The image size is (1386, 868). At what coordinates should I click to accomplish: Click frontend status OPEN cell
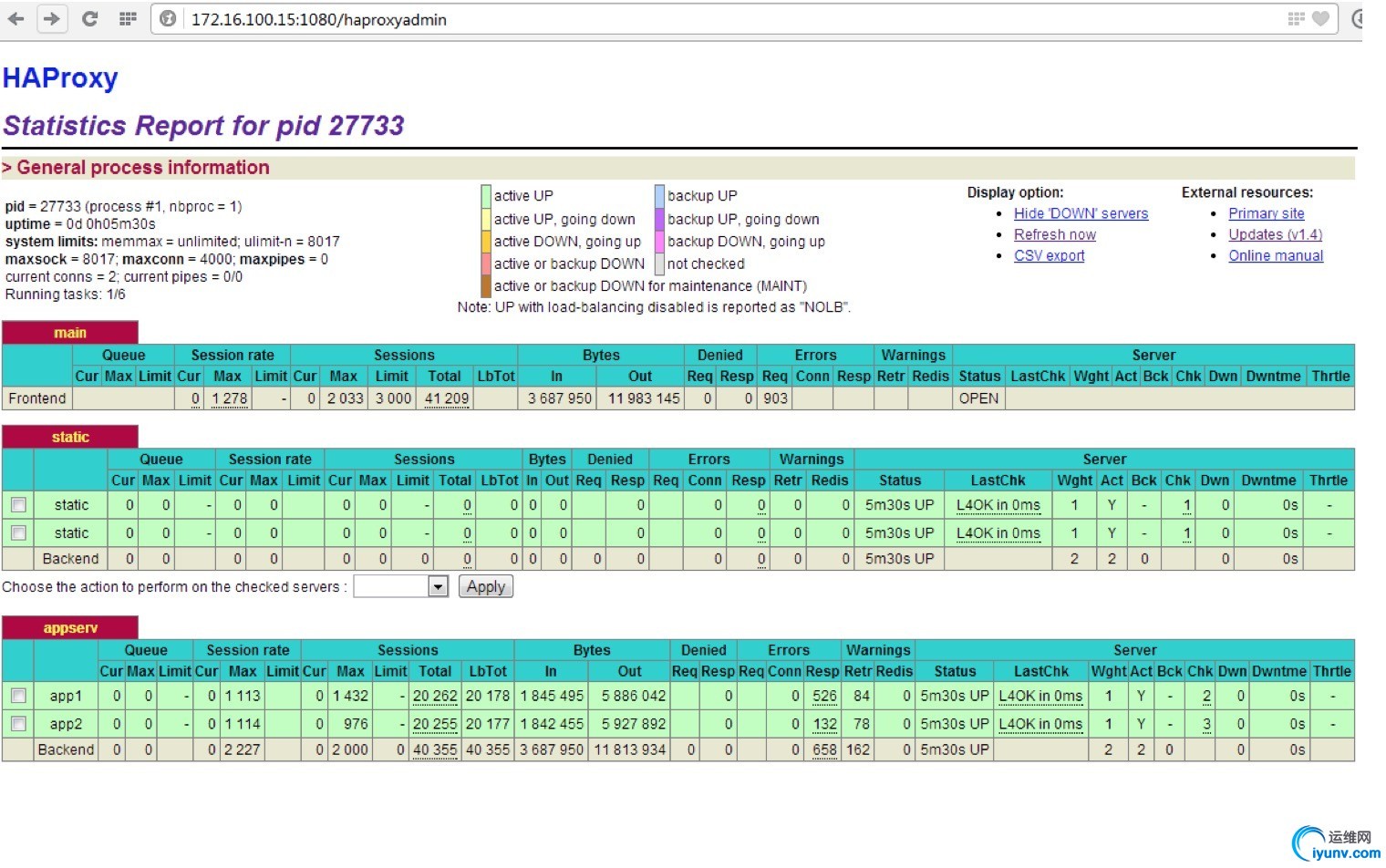(x=979, y=398)
